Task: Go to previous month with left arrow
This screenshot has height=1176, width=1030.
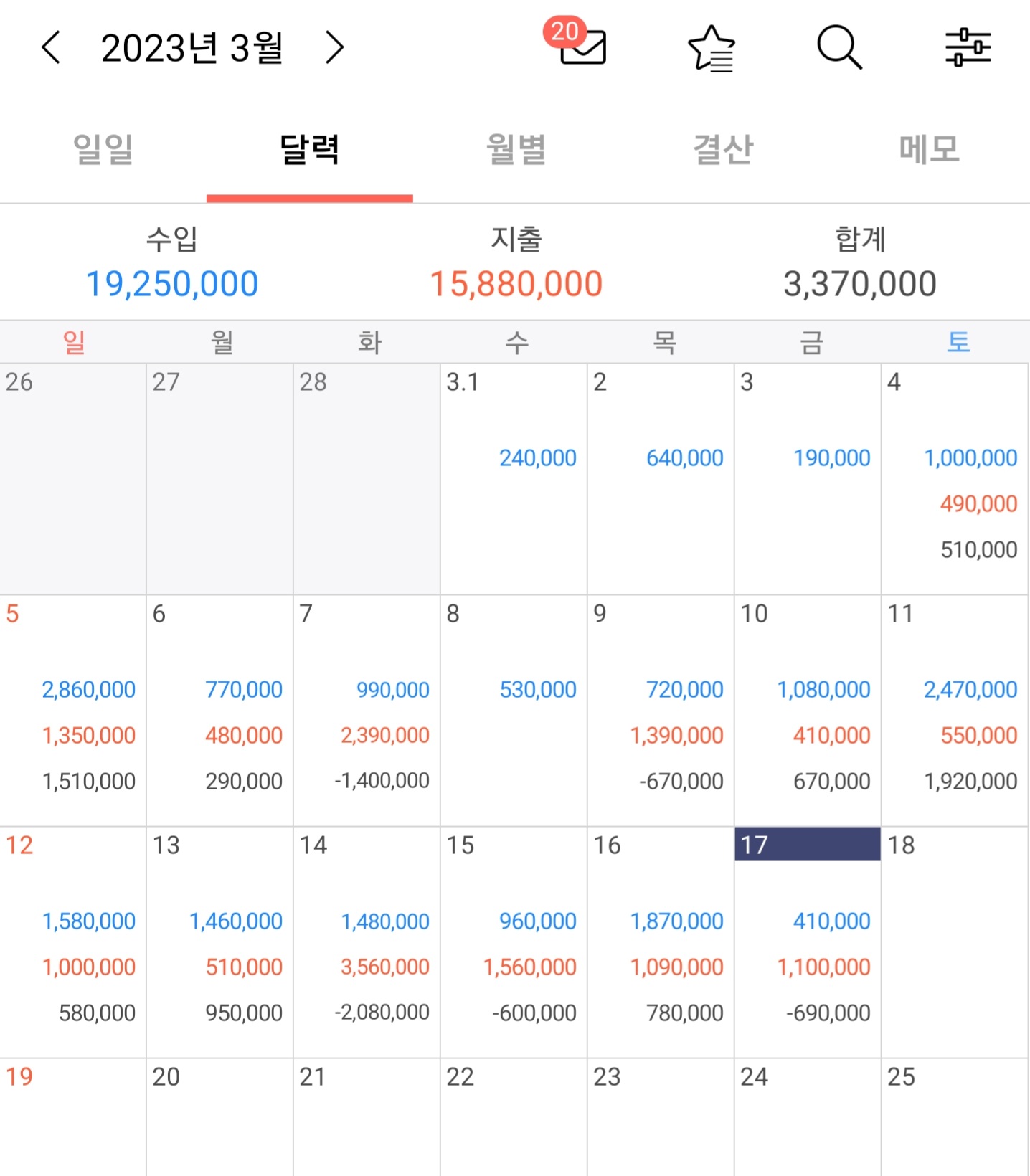Action: tap(50, 48)
